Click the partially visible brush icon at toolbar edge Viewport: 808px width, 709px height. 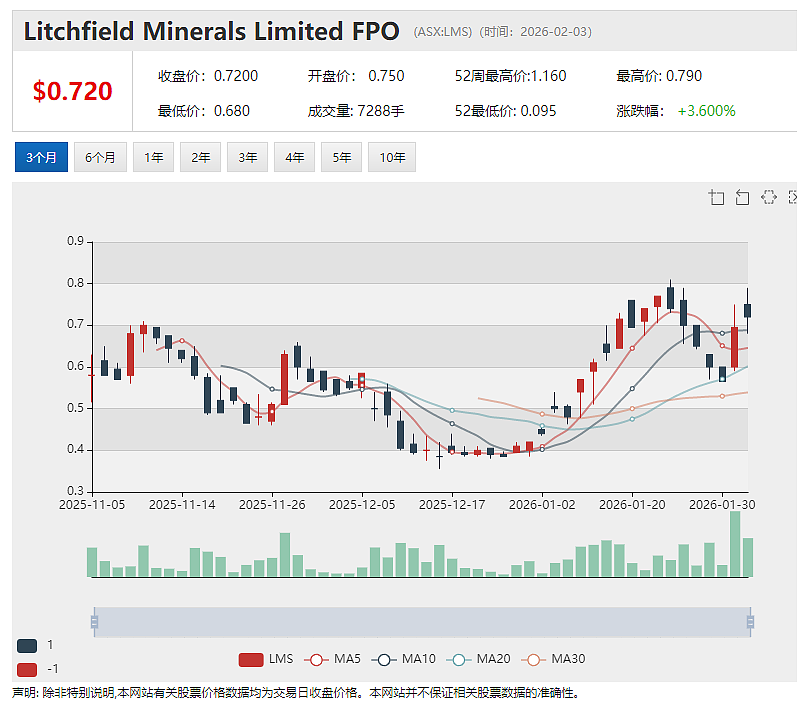coord(793,197)
